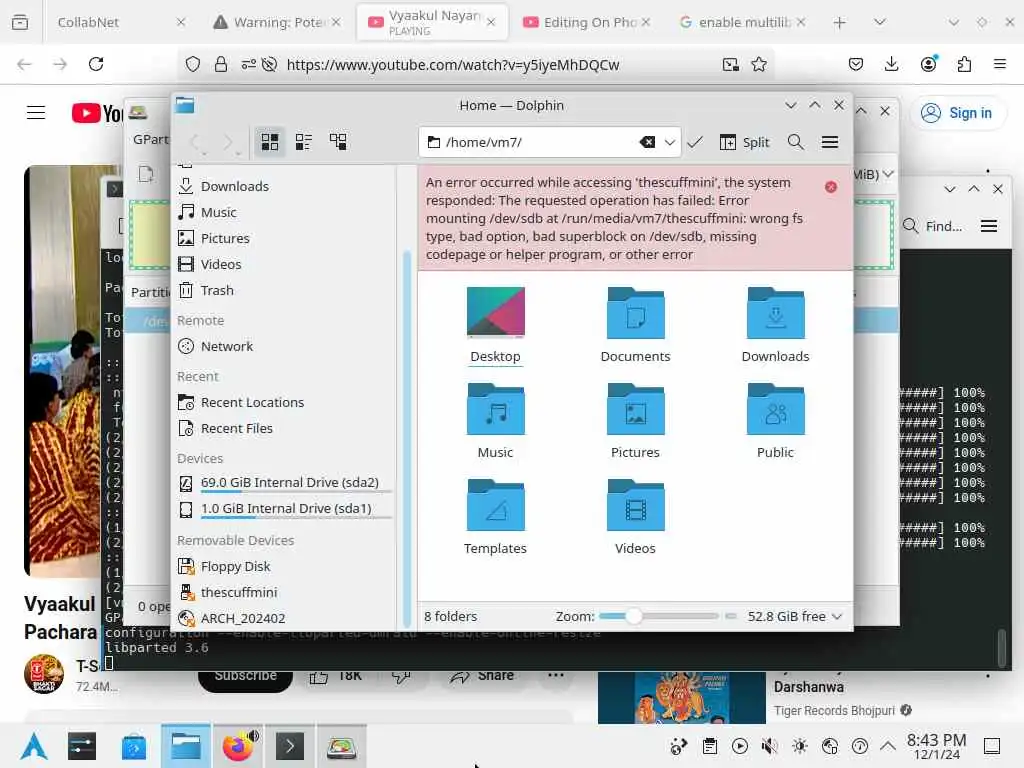Open the clock showing 8:43 PM

pos(936,746)
